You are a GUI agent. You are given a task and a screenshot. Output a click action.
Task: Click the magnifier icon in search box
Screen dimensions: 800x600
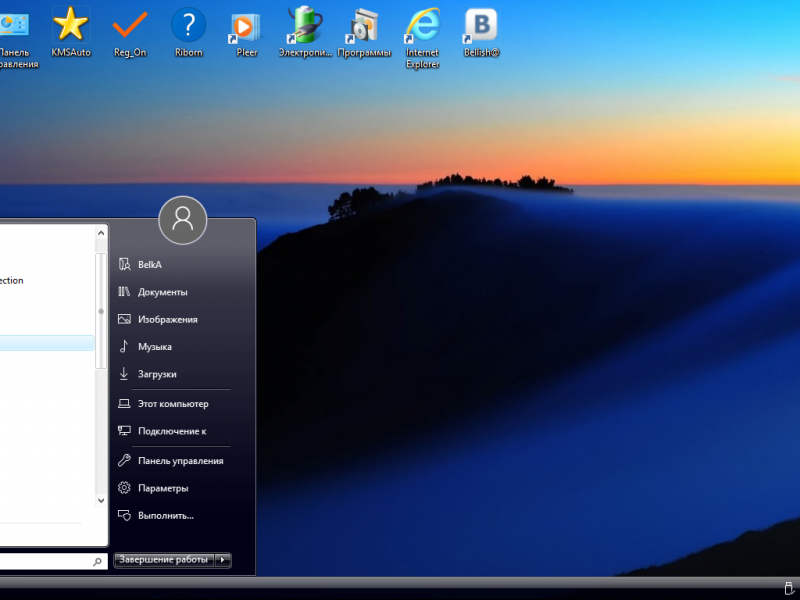coord(97,562)
